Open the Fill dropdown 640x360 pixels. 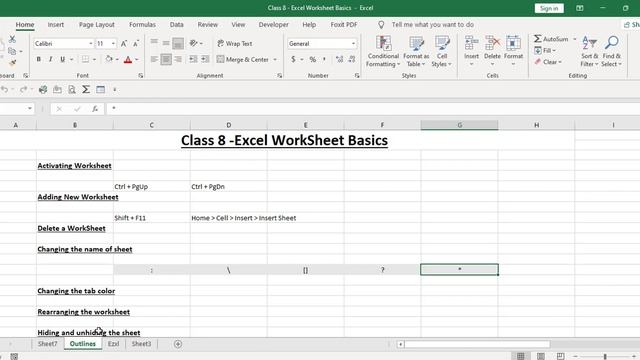[x=545, y=50]
